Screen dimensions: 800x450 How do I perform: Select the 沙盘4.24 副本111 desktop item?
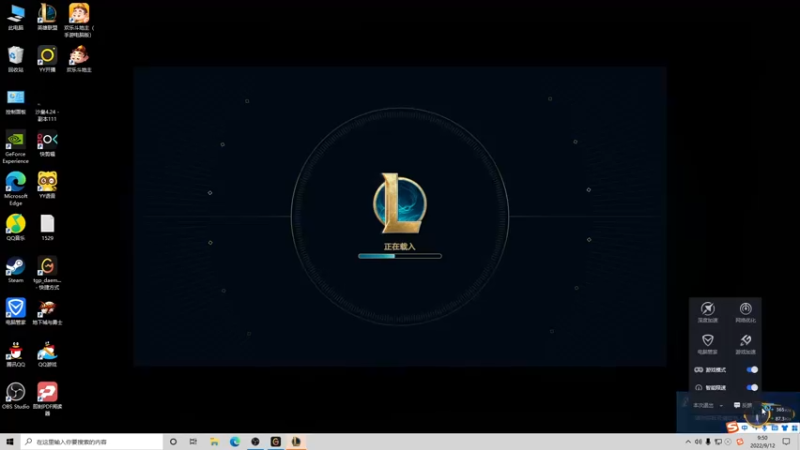pos(47,110)
